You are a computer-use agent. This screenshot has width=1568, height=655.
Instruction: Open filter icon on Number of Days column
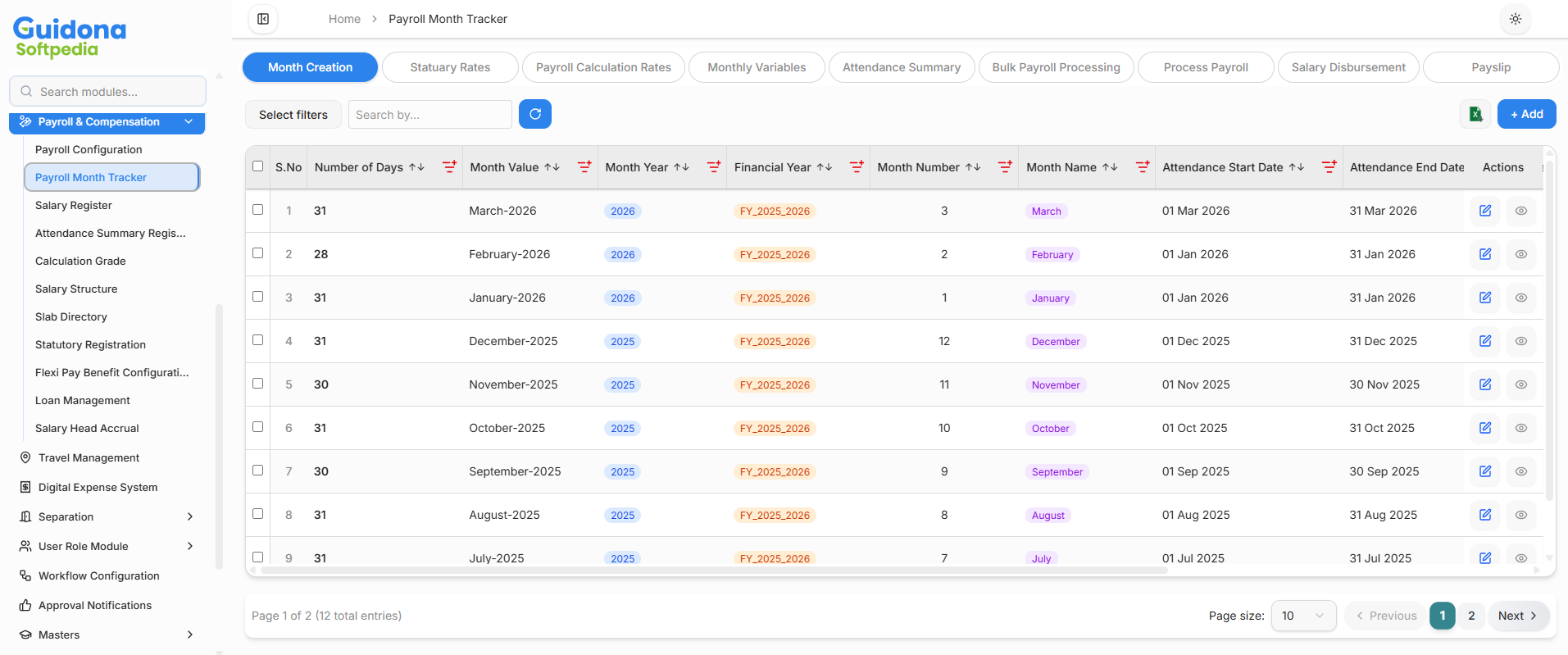tap(449, 167)
